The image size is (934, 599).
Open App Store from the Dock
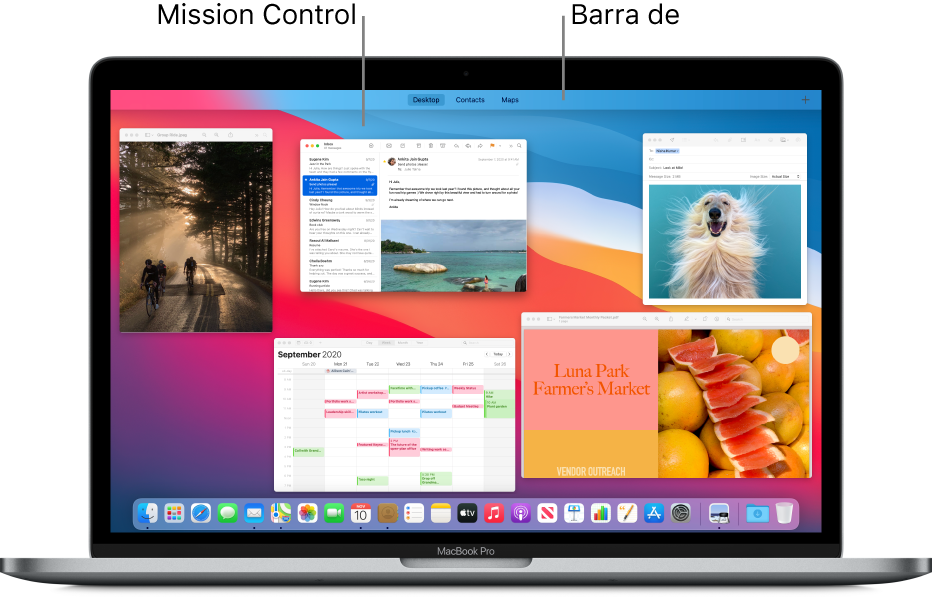[x=653, y=513]
